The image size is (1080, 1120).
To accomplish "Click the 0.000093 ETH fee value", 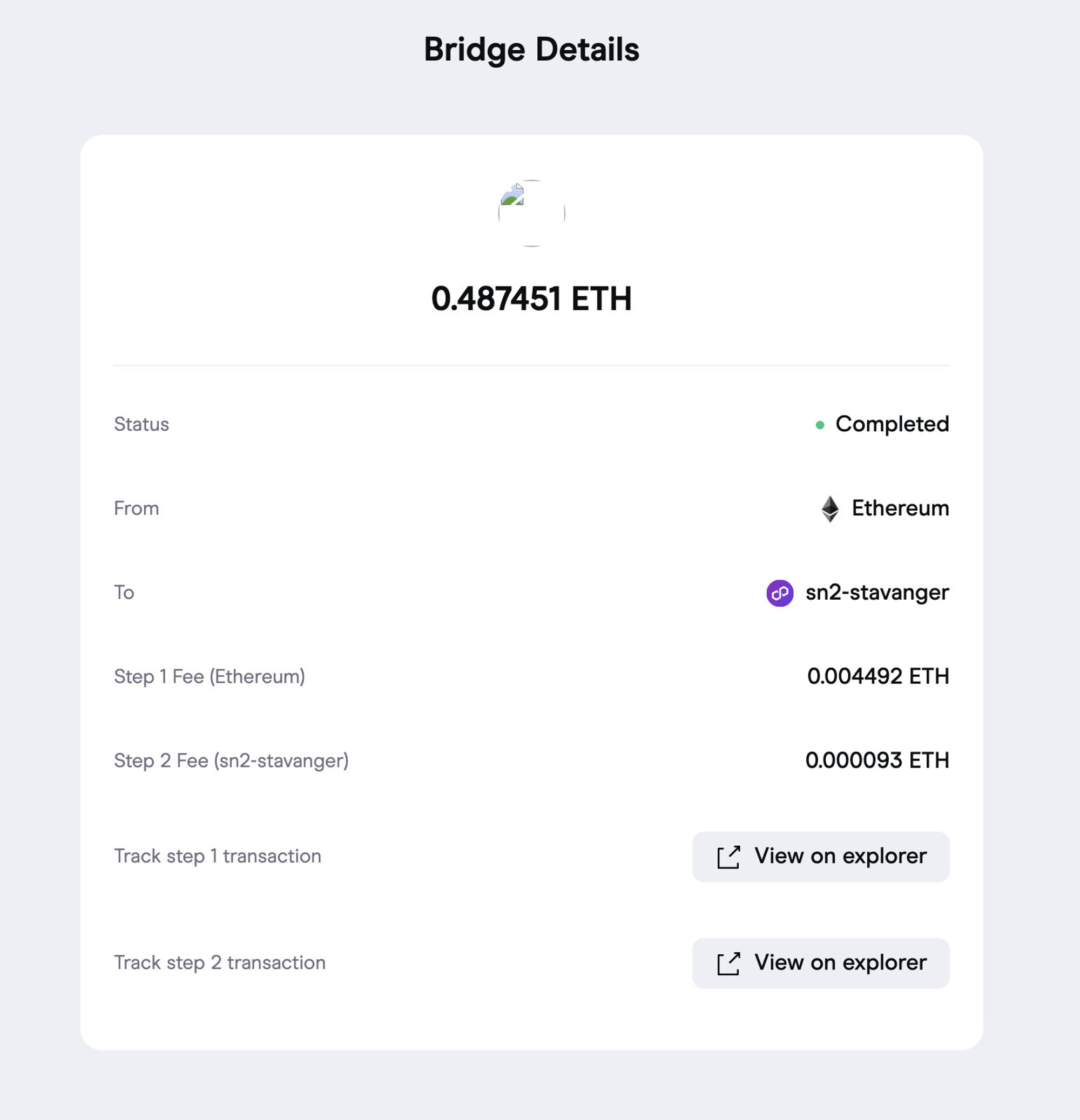I will pyautogui.click(x=877, y=760).
